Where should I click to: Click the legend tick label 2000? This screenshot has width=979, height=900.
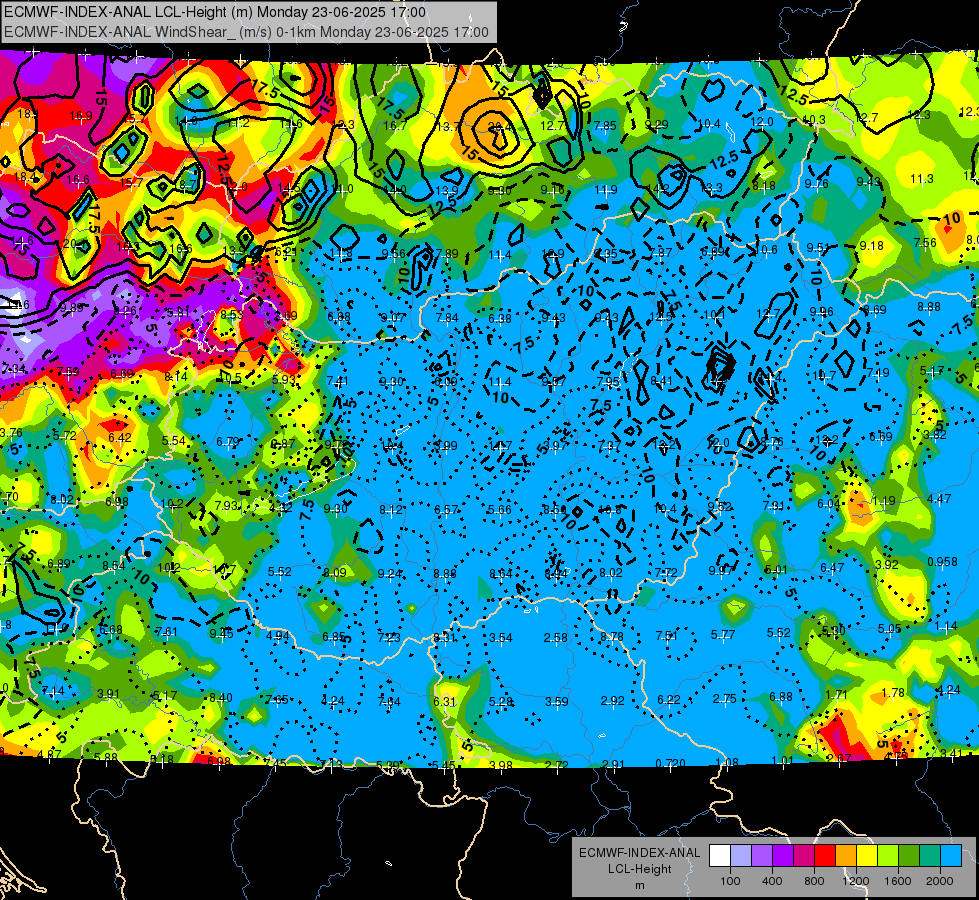coord(940,881)
